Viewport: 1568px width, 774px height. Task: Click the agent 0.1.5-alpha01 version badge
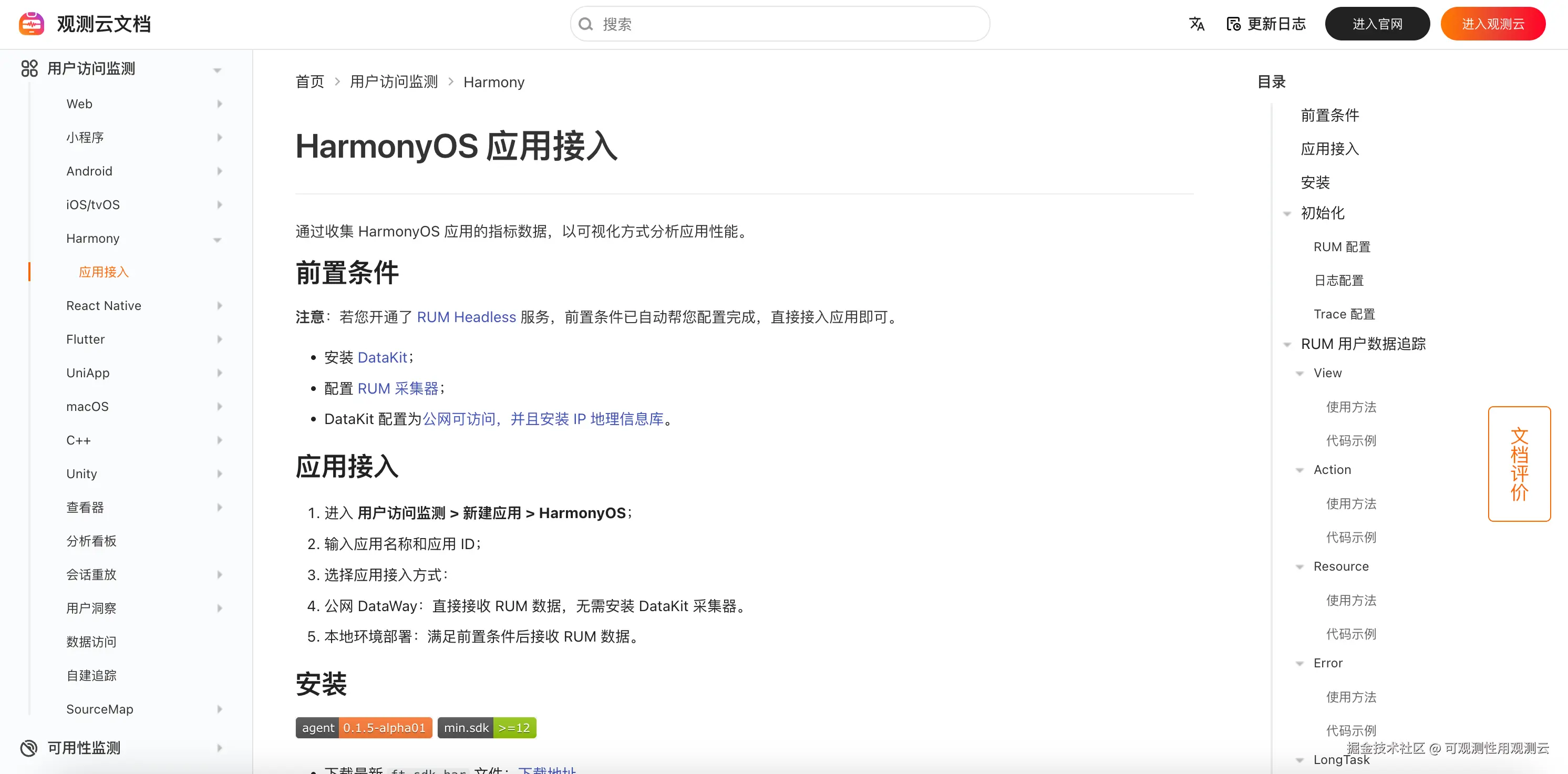pos(364,728)
